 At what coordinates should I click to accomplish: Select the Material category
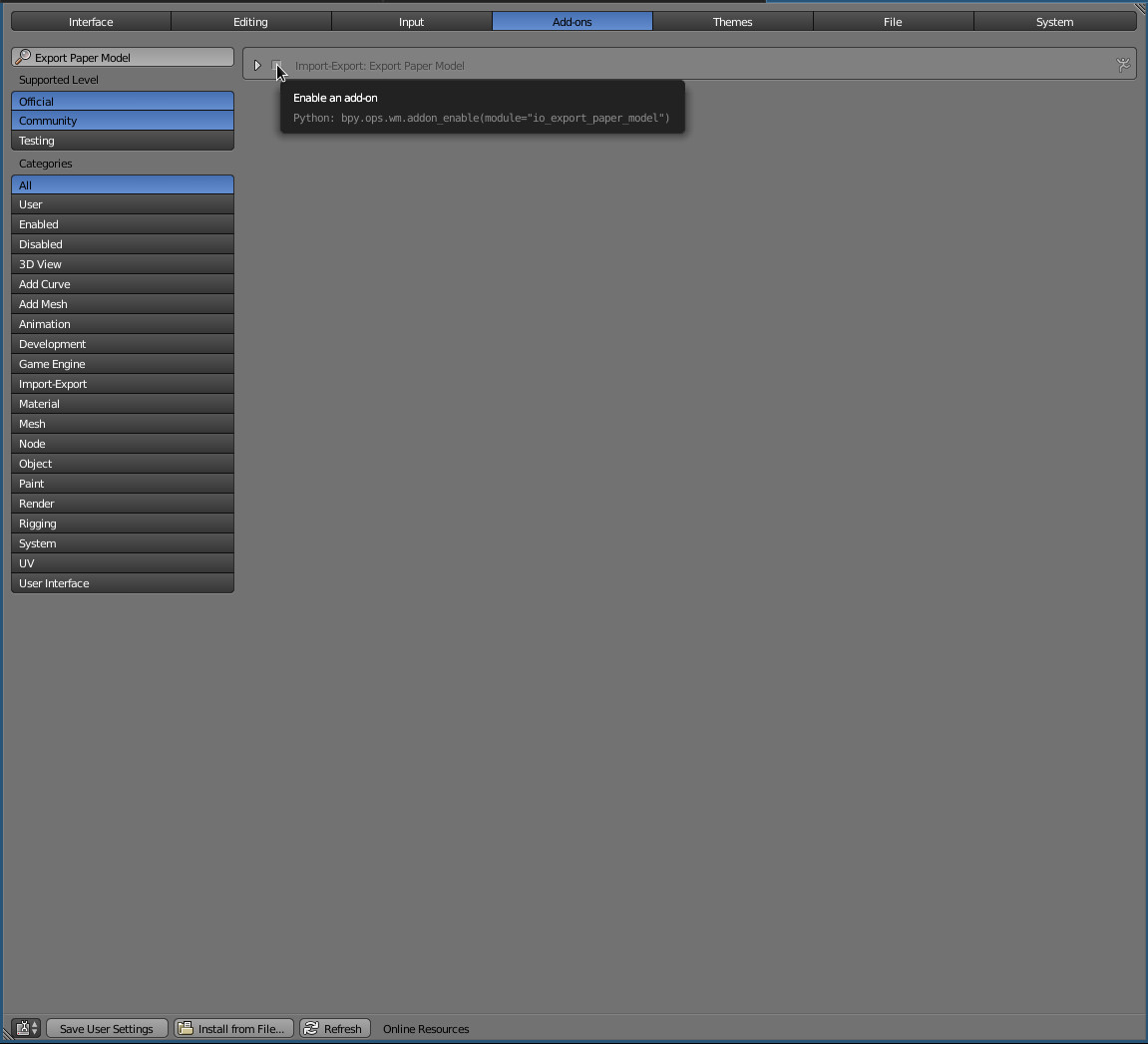123,404
